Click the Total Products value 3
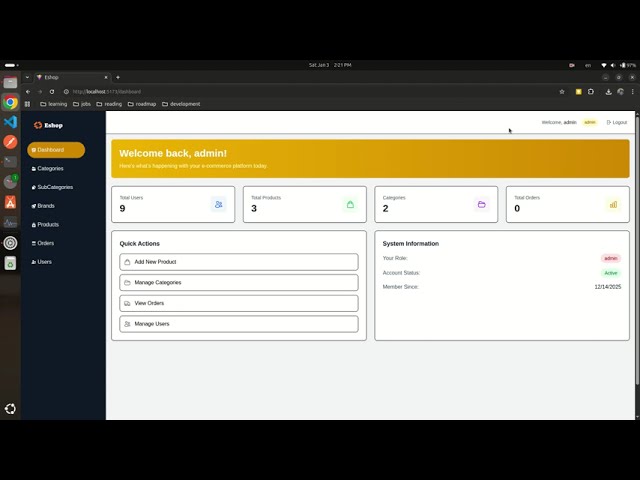Image resolution: width=640 pixels, height=480 pixels. [x=254, y=209]
